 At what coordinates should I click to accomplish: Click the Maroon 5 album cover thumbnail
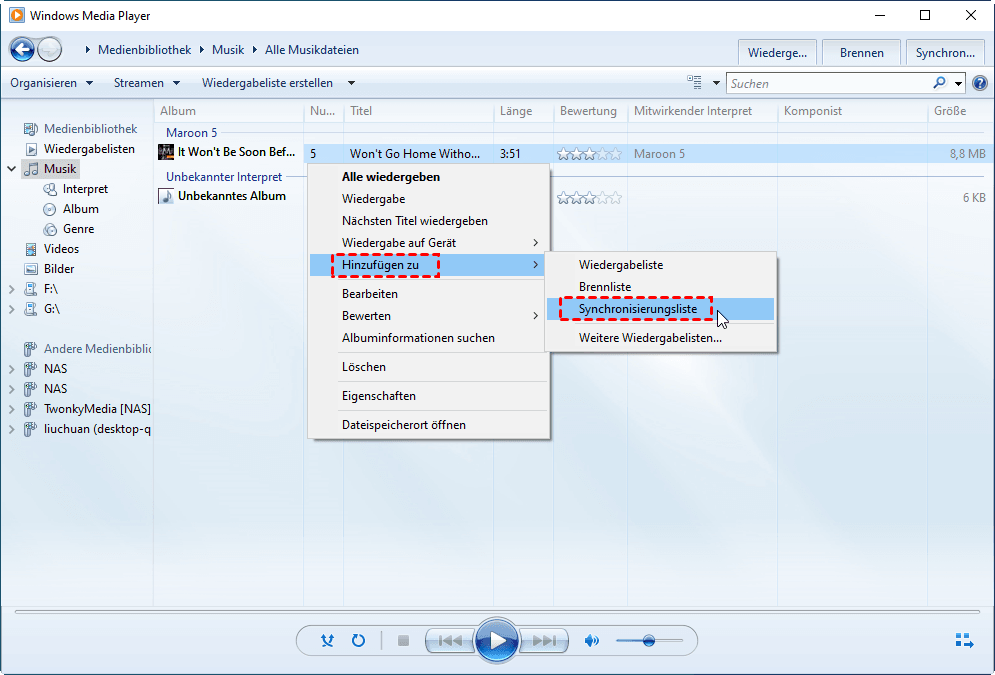166,152
